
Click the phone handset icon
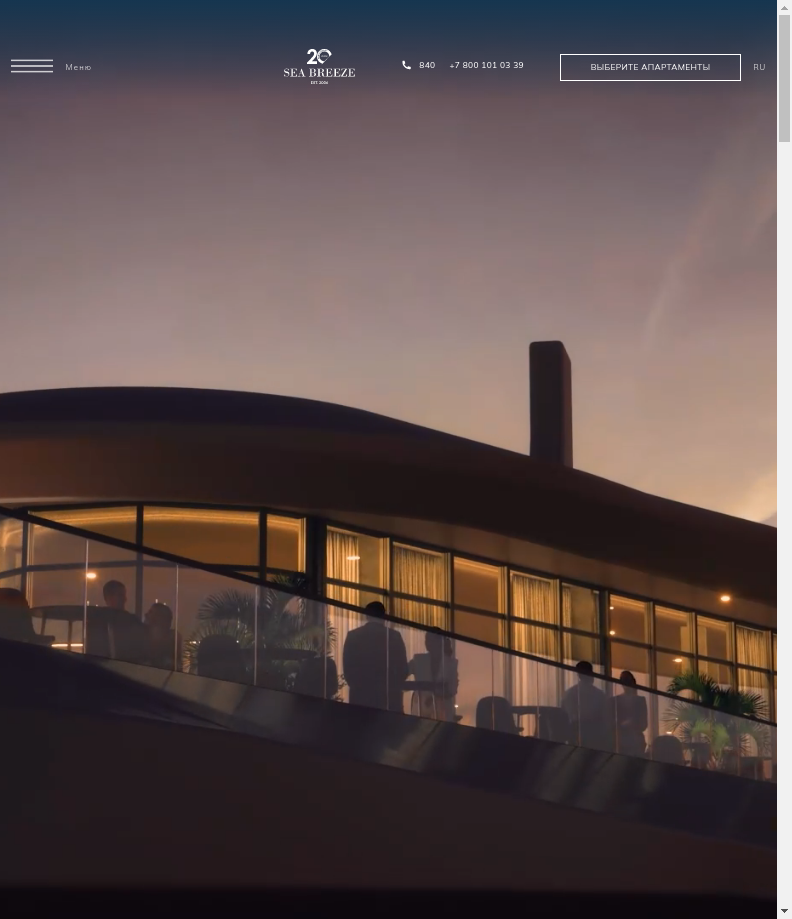pos(406,65)
